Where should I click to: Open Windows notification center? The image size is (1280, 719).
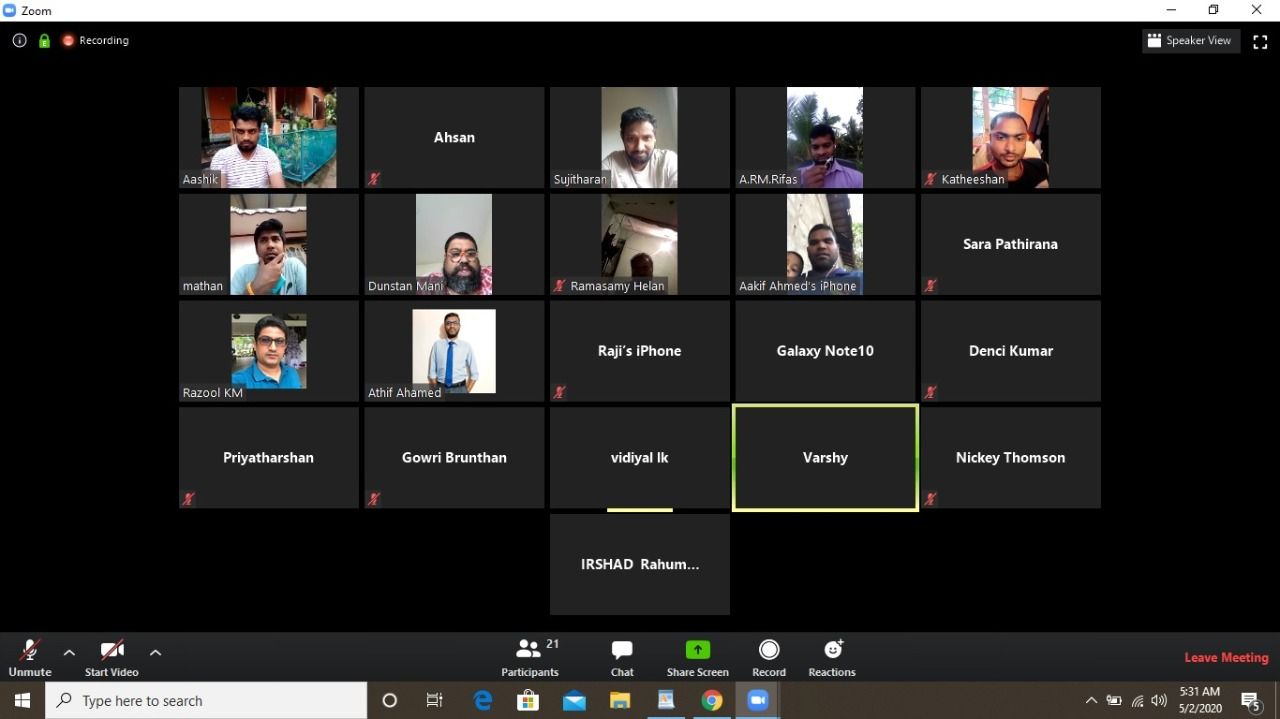pos(1251,701)
